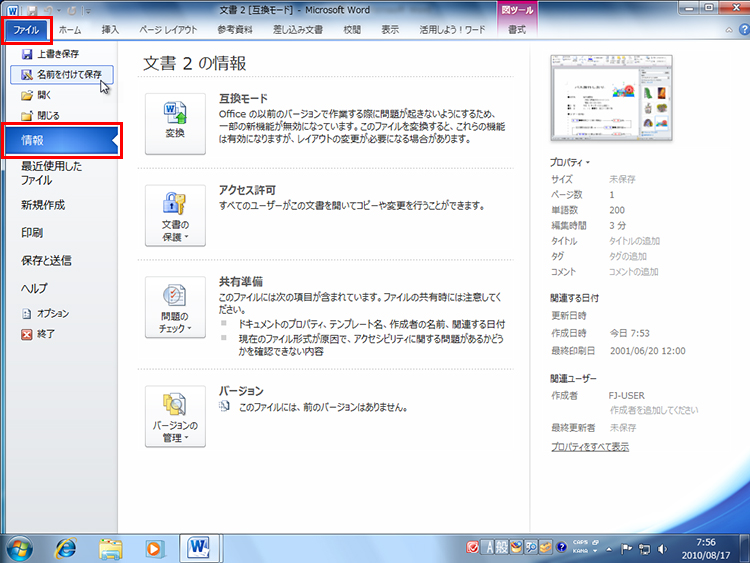Click the Word taskbar button
Image resolution: width=750 pixels, height=563 pixels.
[199, 548]
